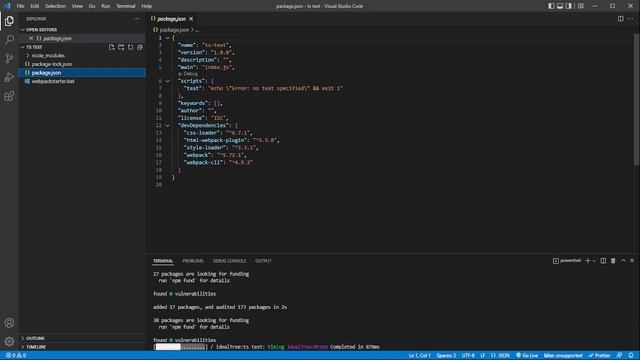The height and width of the screenshot is (360, 640).
Task: Open the Terminal menu
Action: coord(126,6)
